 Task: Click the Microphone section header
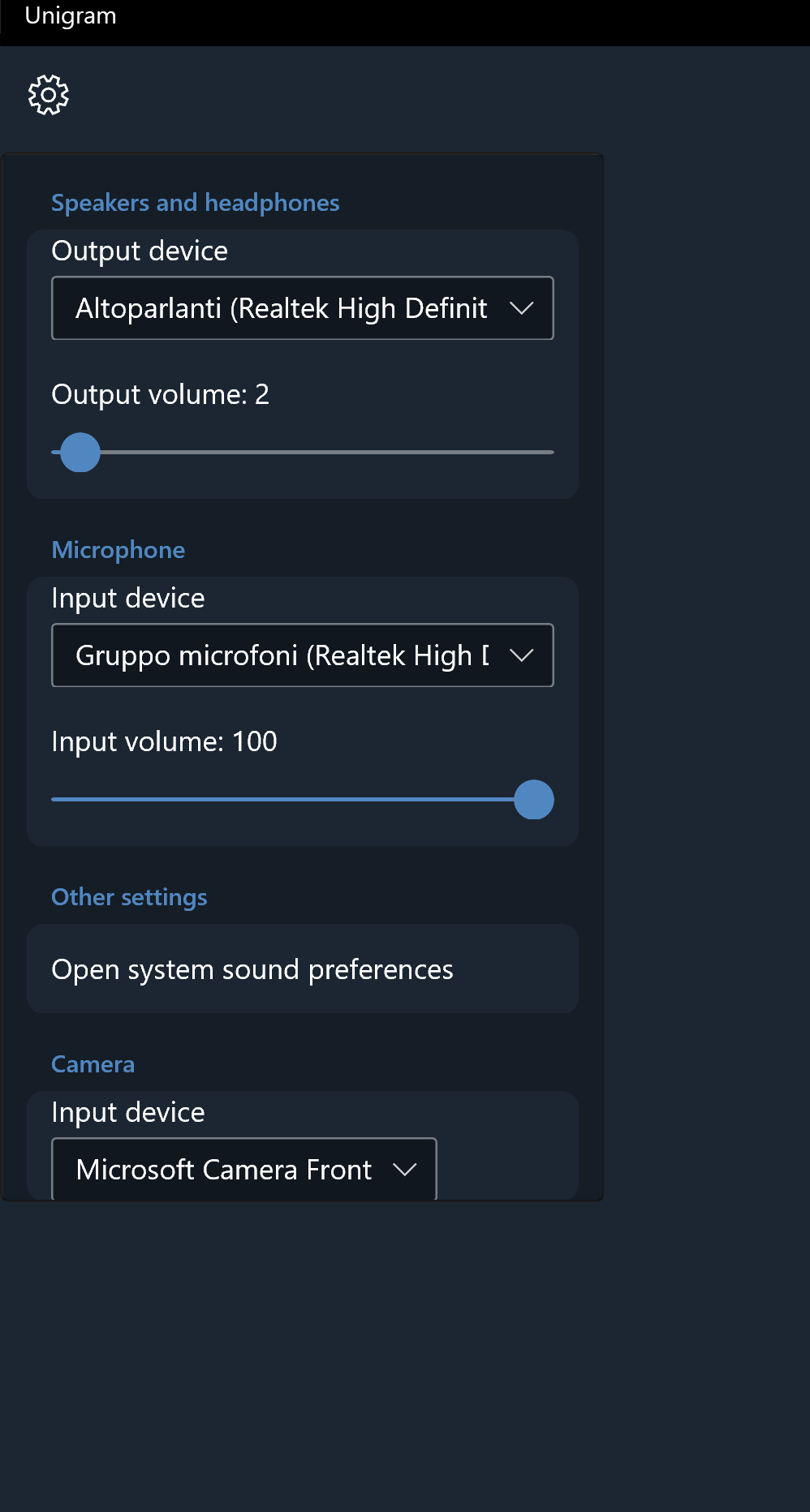118,549
